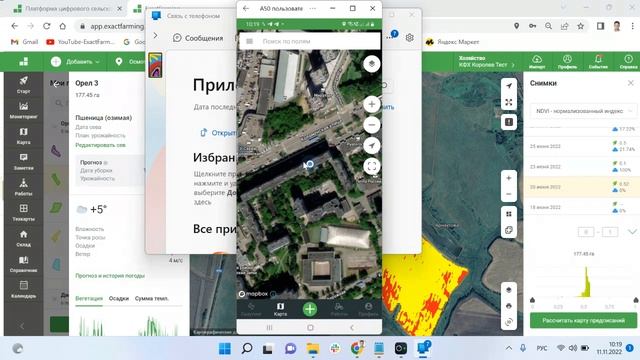Click the right histogram slider handle
This screenshot has width=640, height=360.
(636, 300)
